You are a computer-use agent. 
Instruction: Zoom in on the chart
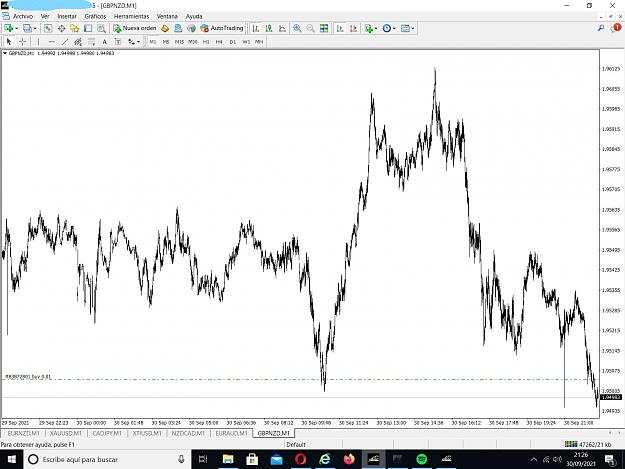tap(297, 28)
